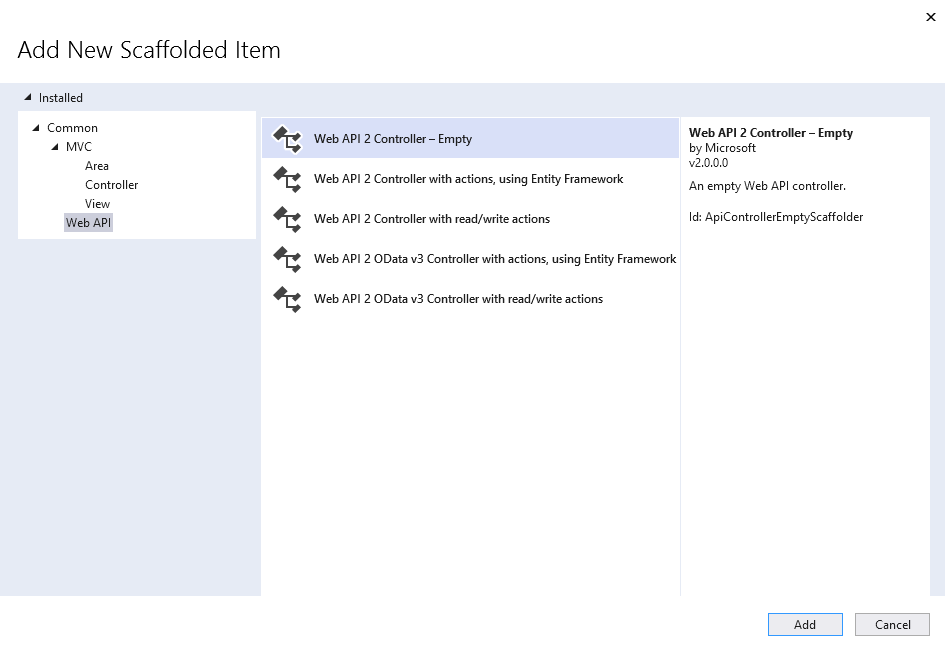Viewport: 945px width, 651px height.
Task: Select the Common category label
Action: point(72,128)
